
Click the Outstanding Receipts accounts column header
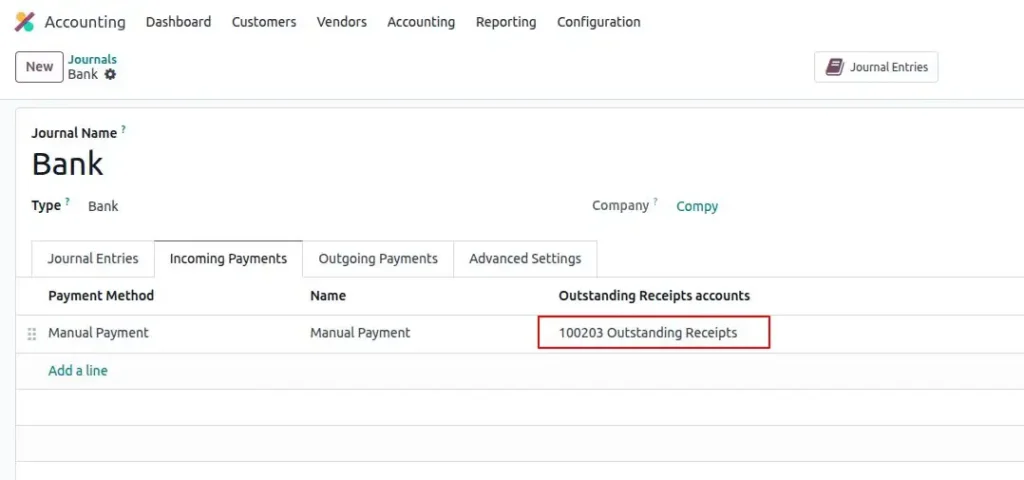point(654,296)
